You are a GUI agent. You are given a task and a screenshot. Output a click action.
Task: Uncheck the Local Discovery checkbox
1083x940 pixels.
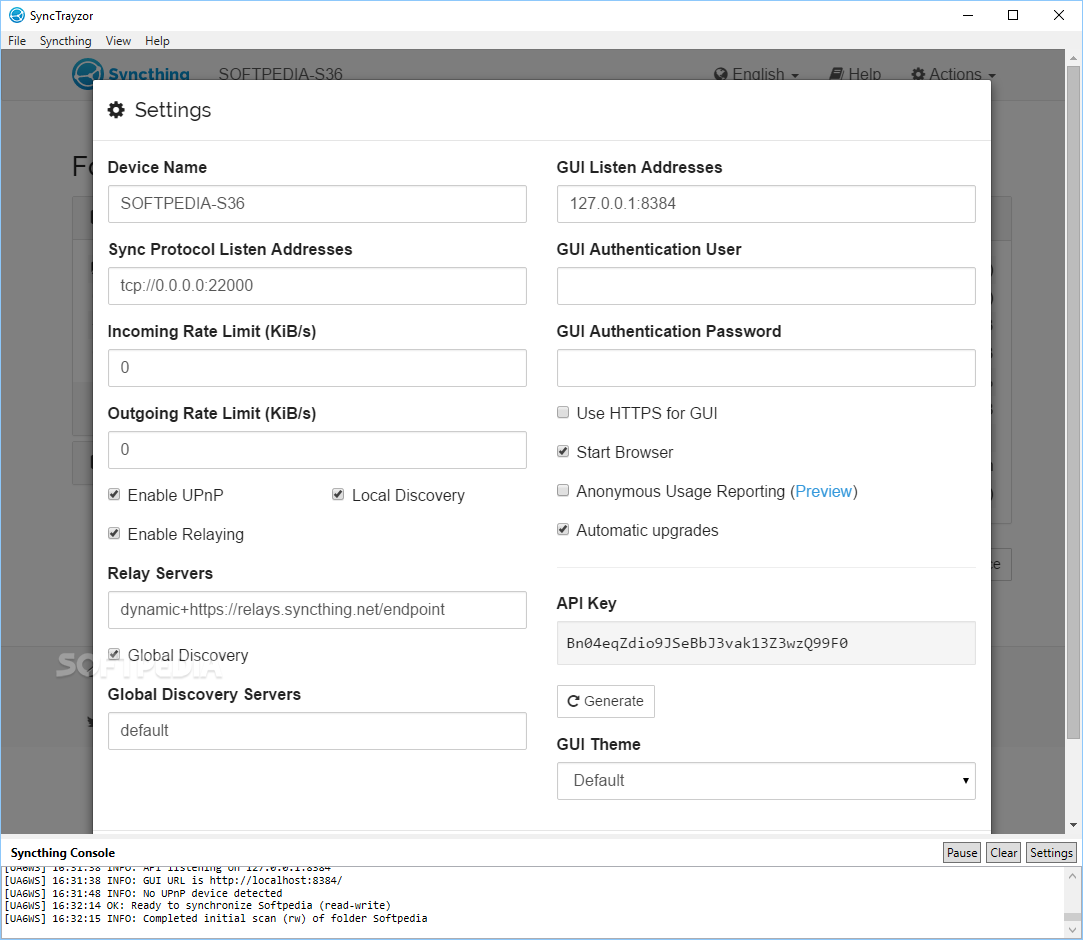338,495
